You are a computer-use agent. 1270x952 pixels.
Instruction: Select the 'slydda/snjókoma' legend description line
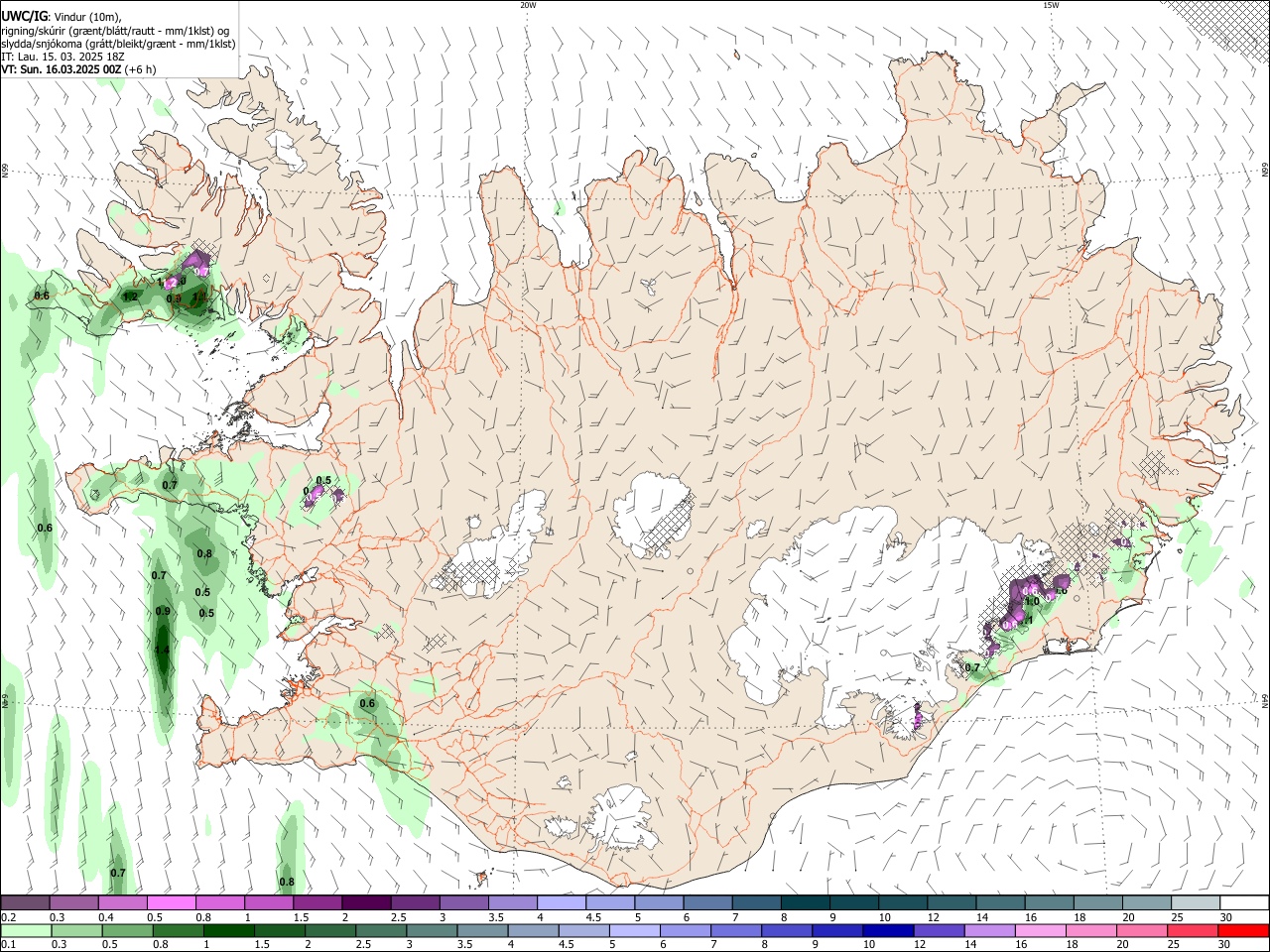point(118,44)
